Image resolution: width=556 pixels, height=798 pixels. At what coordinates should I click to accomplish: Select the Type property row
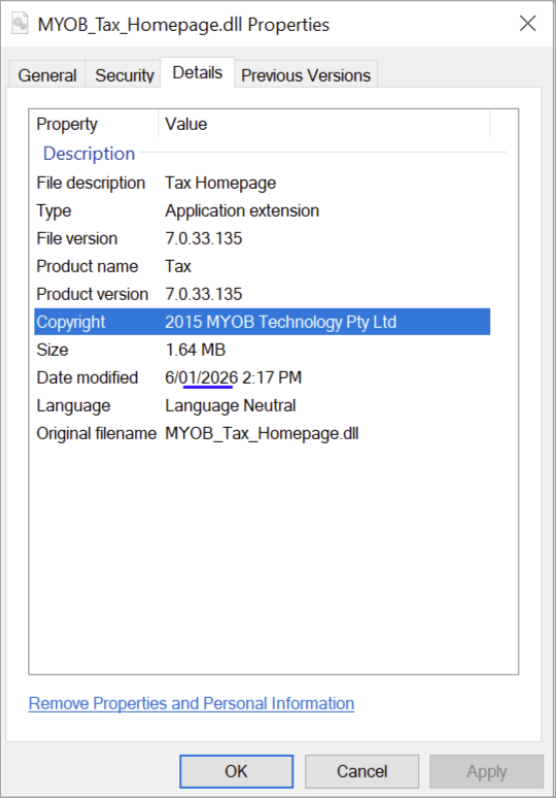coord(262,211)
